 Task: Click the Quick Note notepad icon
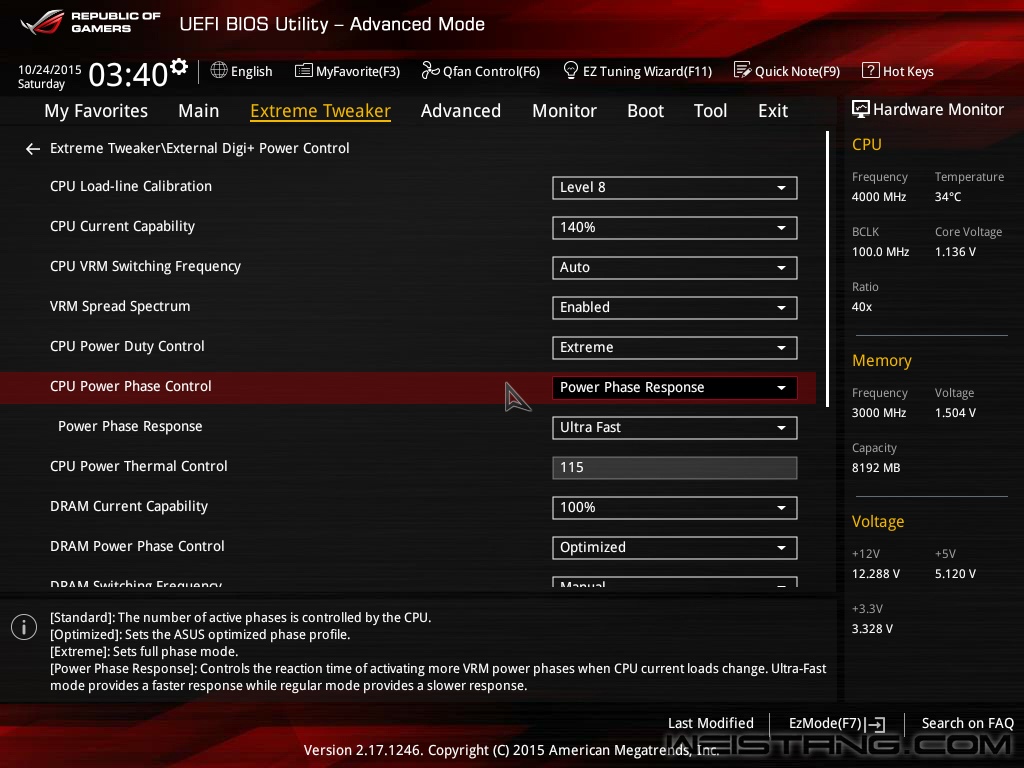743,70
